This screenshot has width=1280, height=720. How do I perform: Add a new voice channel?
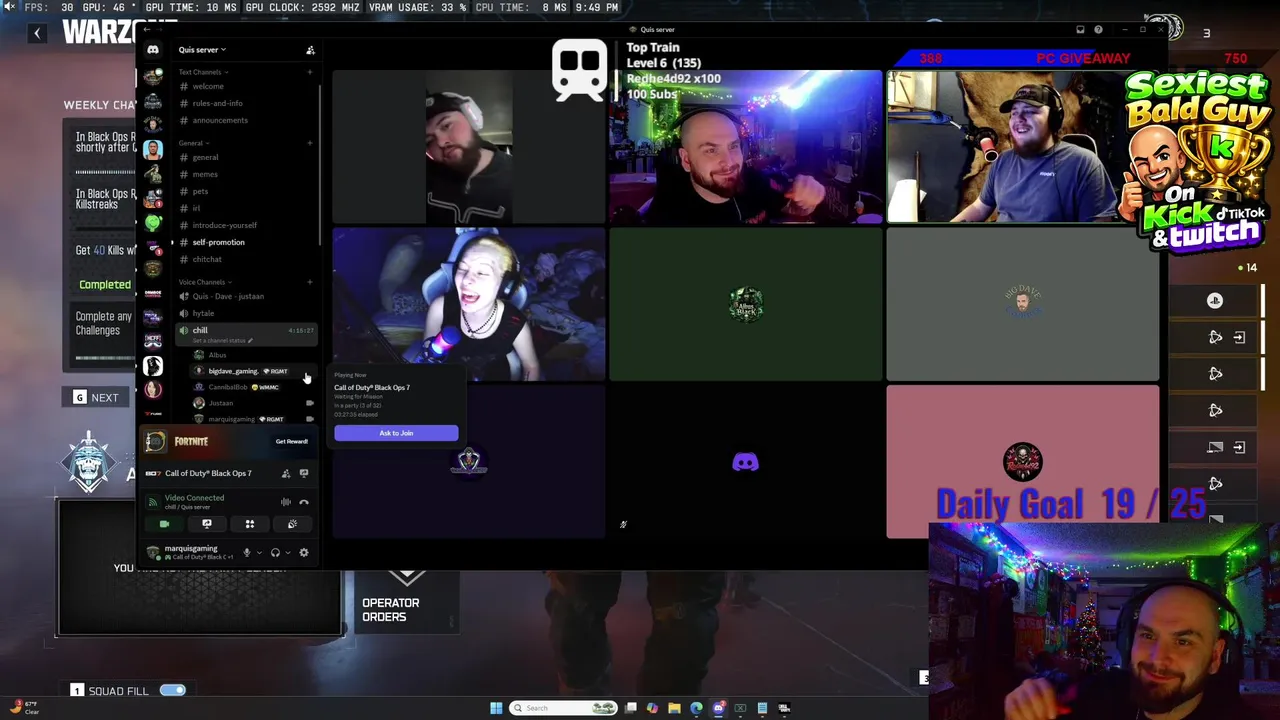click(x=309, y=282)
